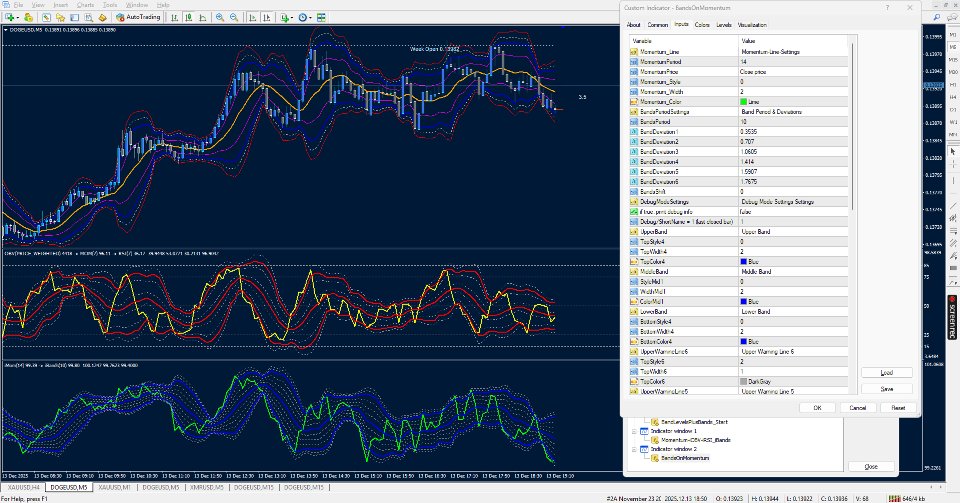Switch to the XAUUSD,M1 chart tab
The width and height of the screenshot is (960, 503).
click(114, 488)
